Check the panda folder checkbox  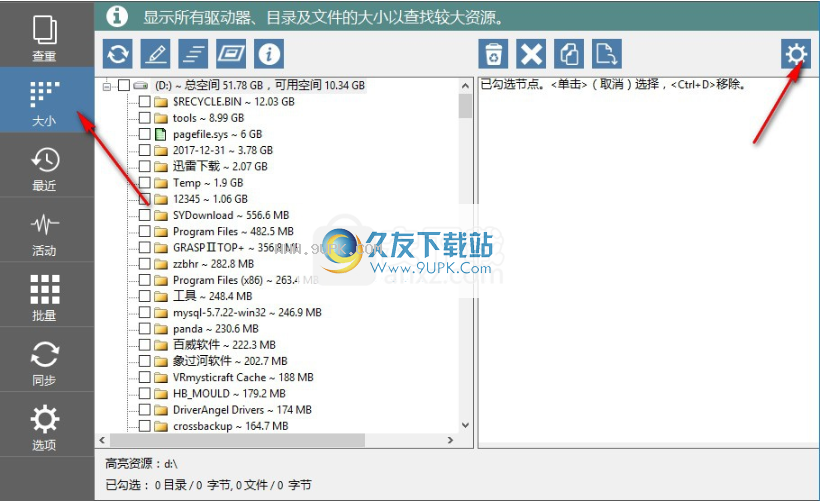[145, 329]
